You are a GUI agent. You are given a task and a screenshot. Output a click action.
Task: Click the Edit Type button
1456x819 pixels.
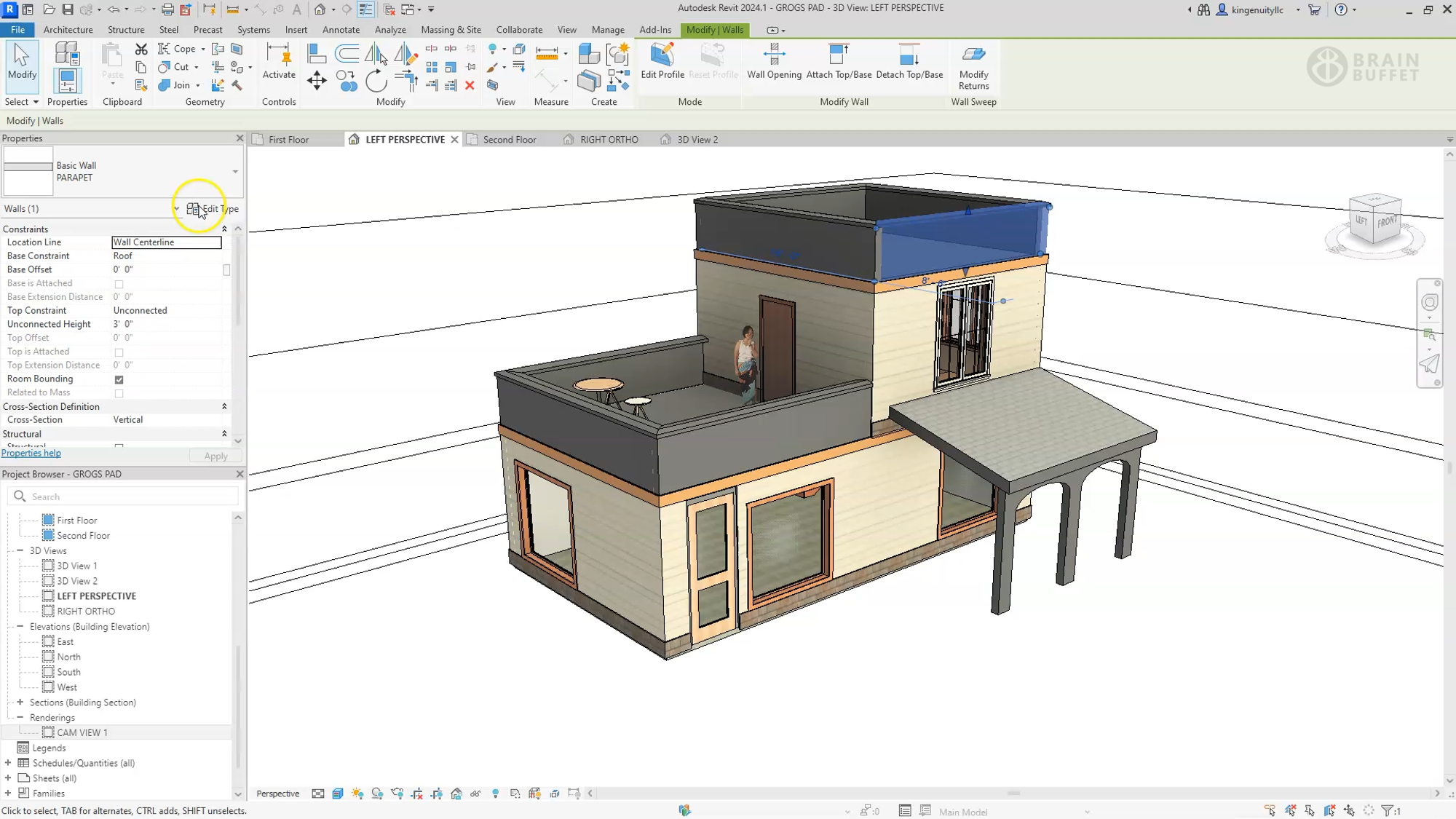(211, 209)
